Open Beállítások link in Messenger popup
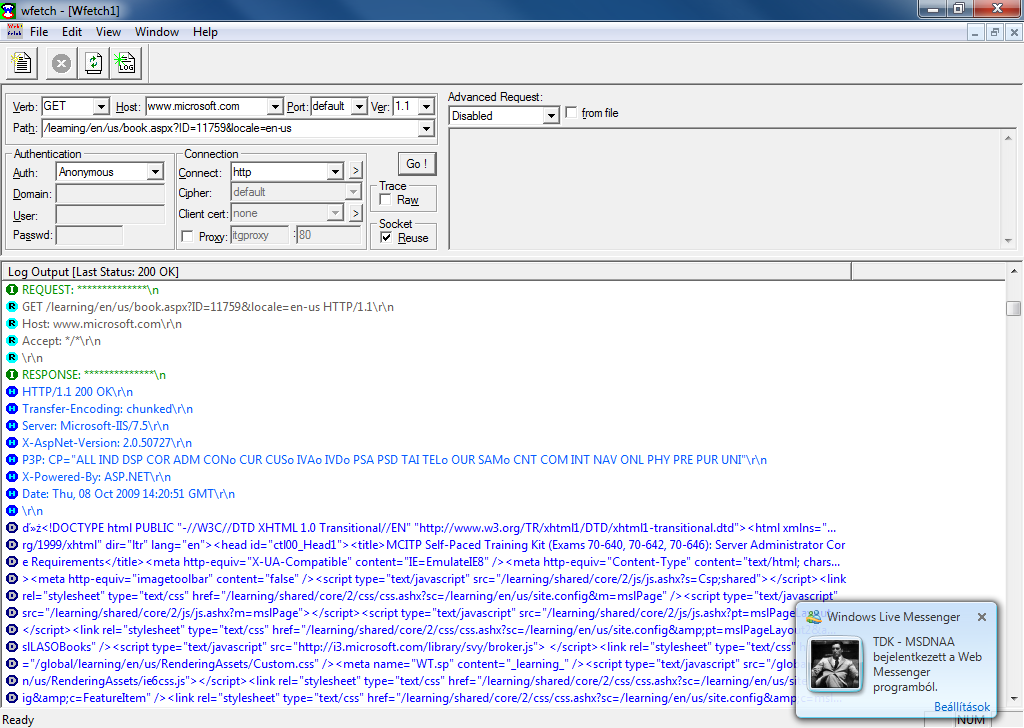1024x728 pixels. 961,706
